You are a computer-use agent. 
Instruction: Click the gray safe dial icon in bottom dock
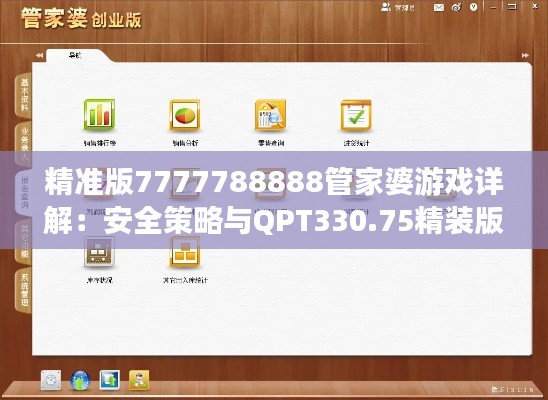(51, 380)
